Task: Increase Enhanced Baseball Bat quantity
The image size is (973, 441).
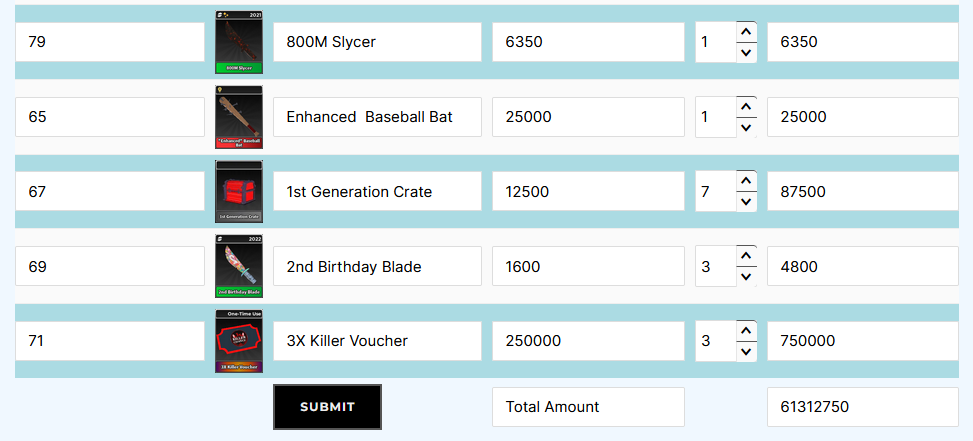Action: (746, 105)
